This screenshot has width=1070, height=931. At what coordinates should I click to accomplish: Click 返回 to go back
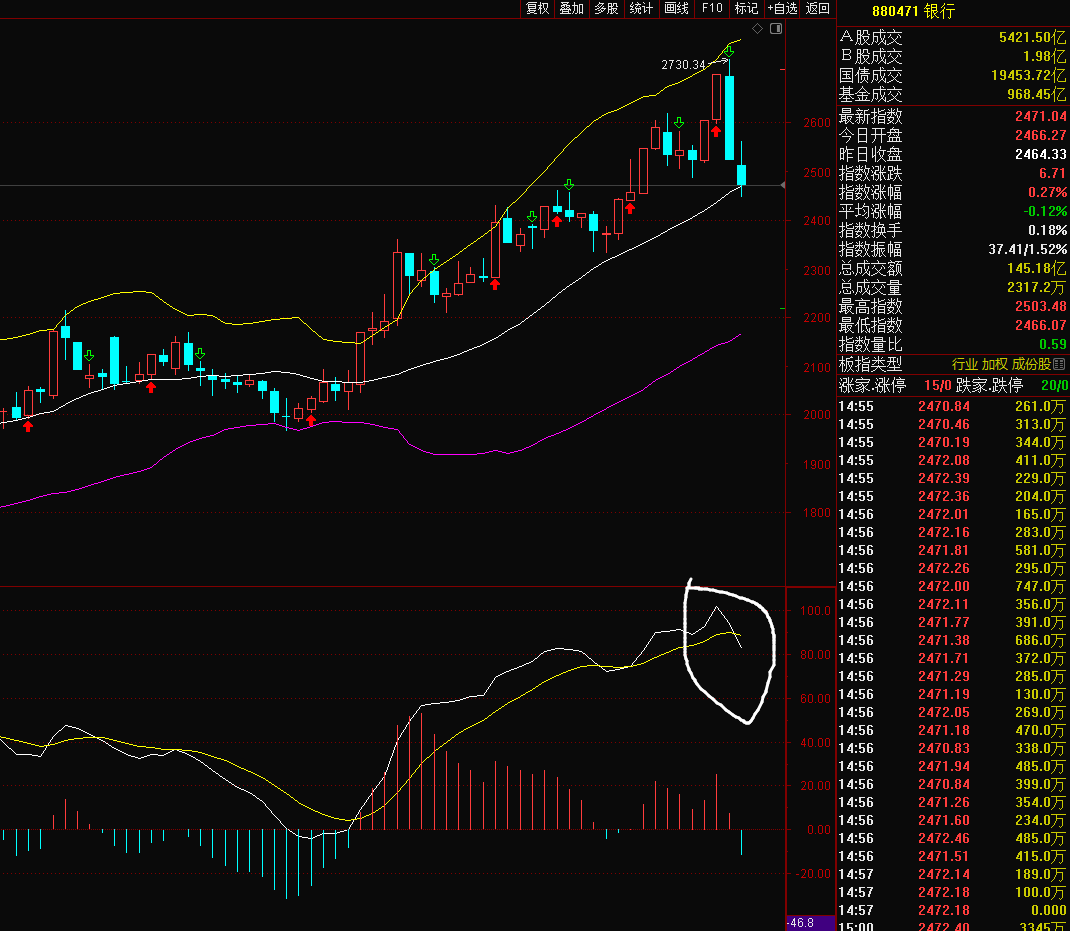point(818,8)
